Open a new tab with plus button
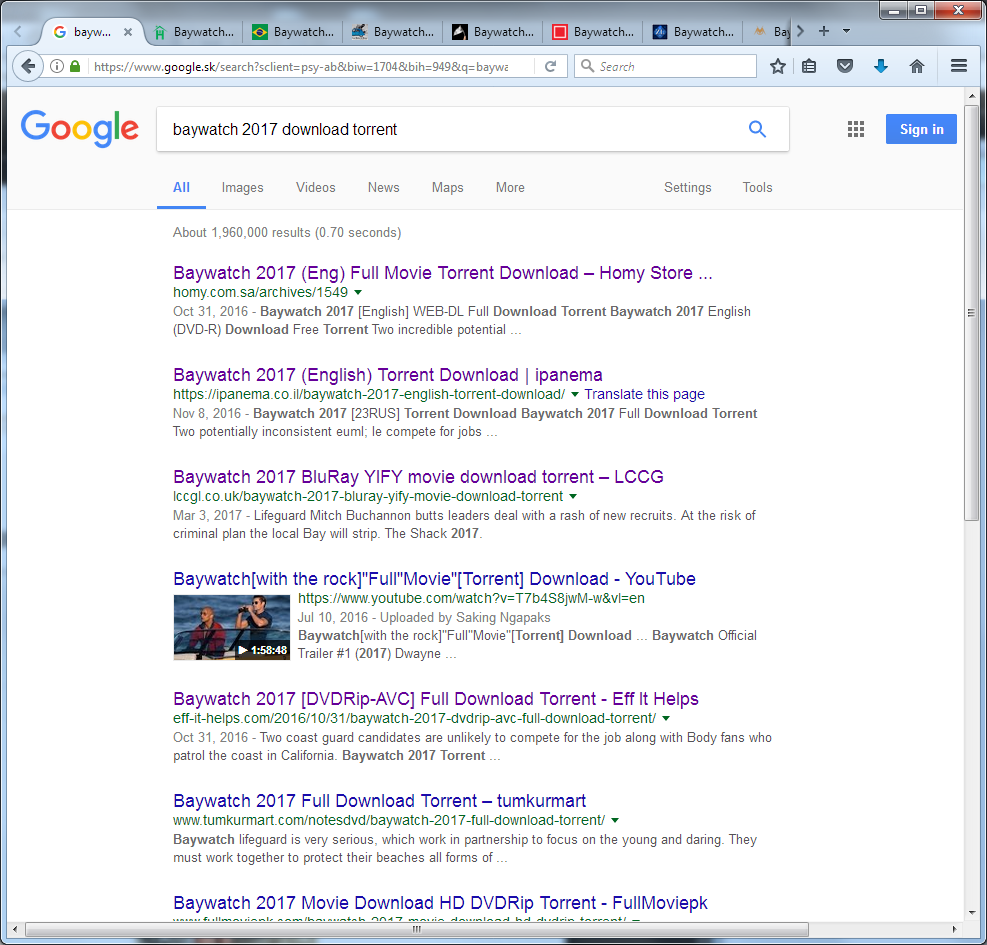This screenshot has height=945, width=987. point(823,31)
